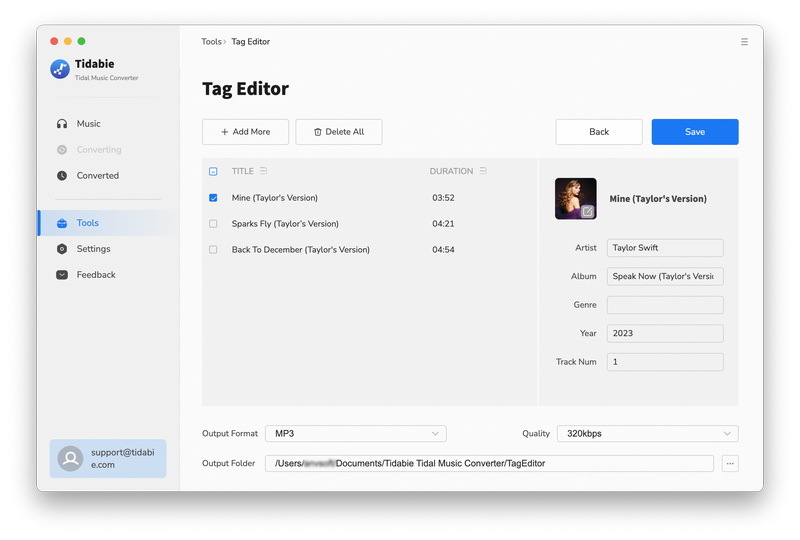The height and width of the screenshot is (540, 800).
Task: Select the Sparks Fly (Taylor's Version) row title
Action: [285, 224]
